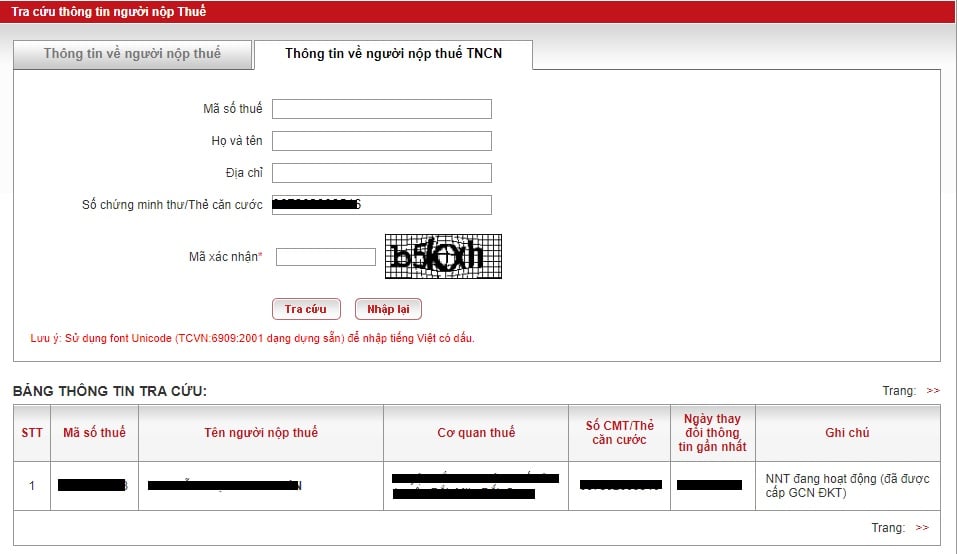Click the Mã xác nhận label
Image resolution: width=959 pixels, height=554 pixels.
click(225, 257)
